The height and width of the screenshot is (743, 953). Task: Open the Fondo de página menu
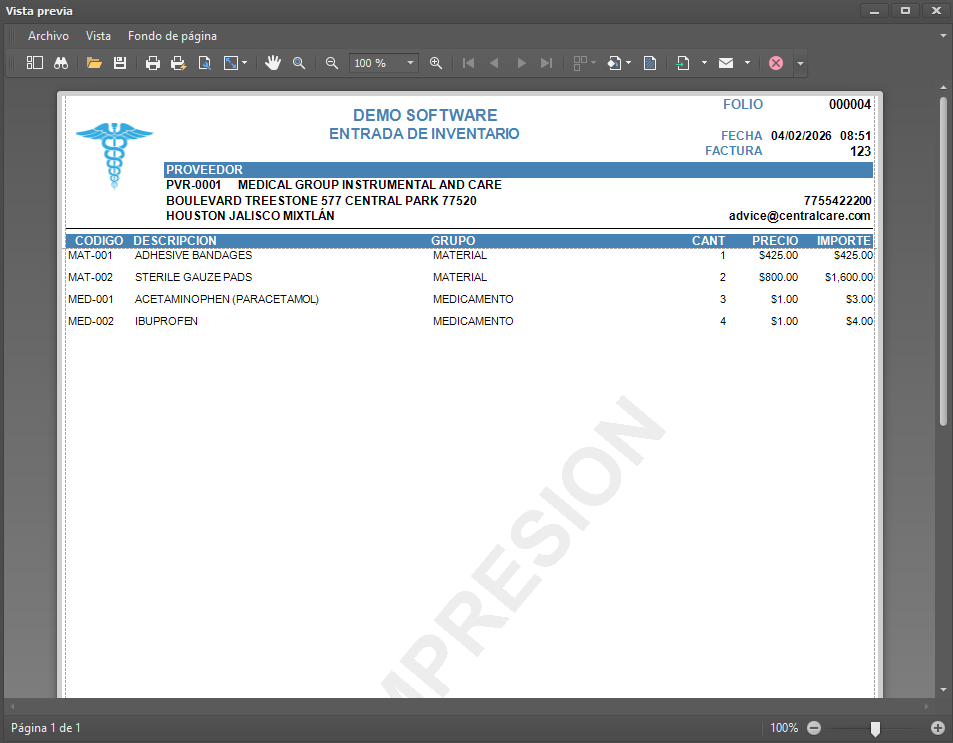(172, 36)
